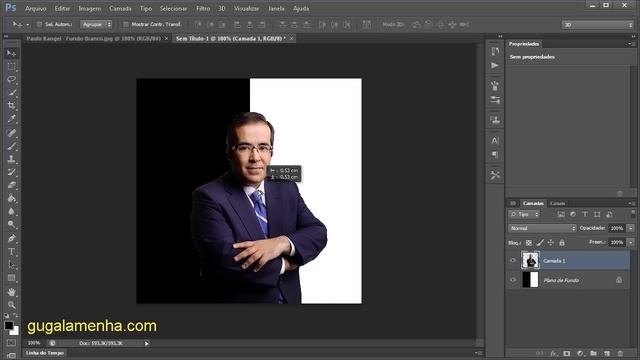Screen dimensions: 640x360
Task: Select the History Brush tool
Action: point(11,172)
